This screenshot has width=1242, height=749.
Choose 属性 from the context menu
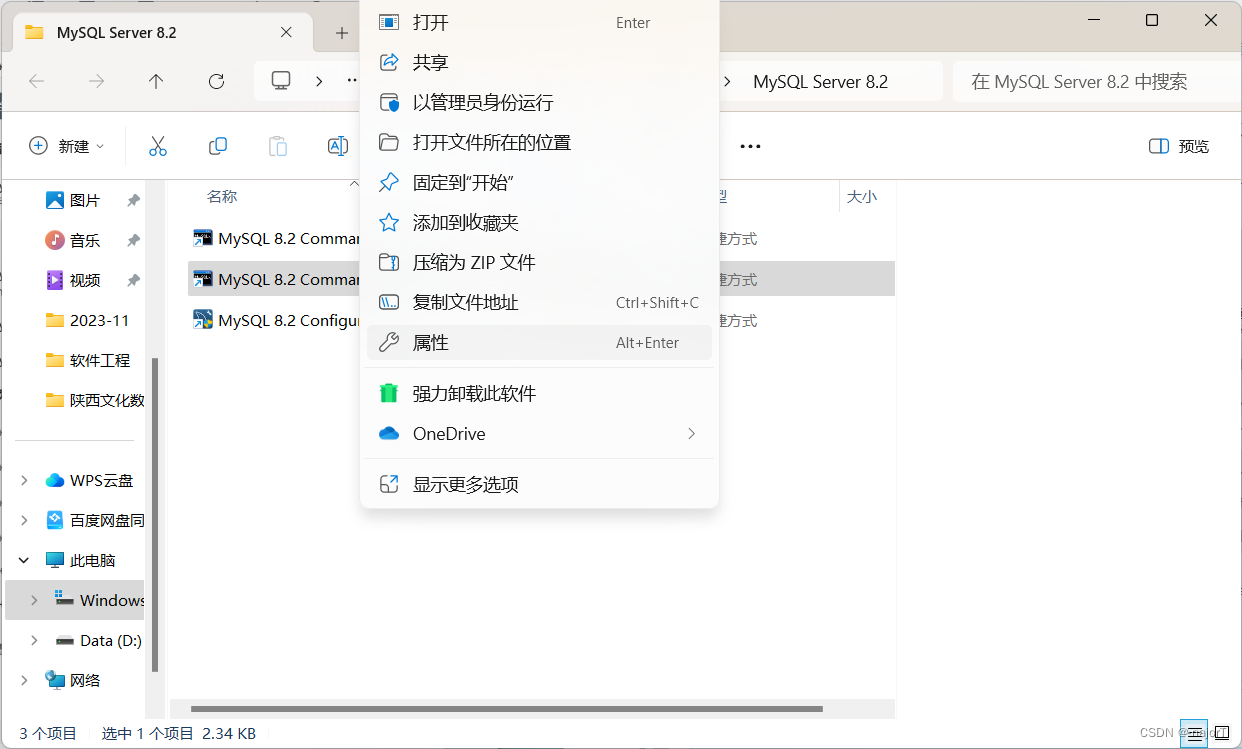point(539,342)
